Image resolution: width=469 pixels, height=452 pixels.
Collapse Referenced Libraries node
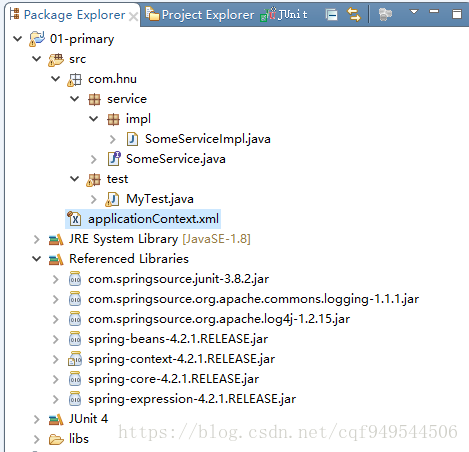[36, 259]
